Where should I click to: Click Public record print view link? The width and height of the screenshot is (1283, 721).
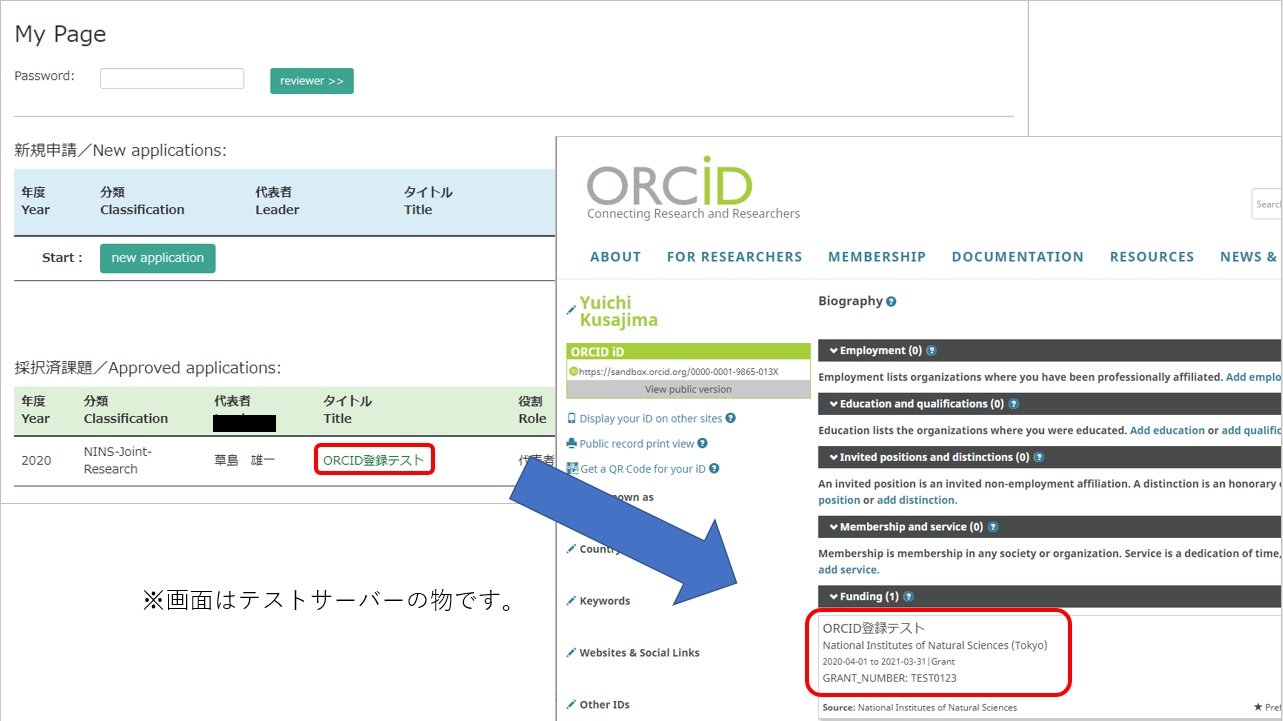pos(637,444)
